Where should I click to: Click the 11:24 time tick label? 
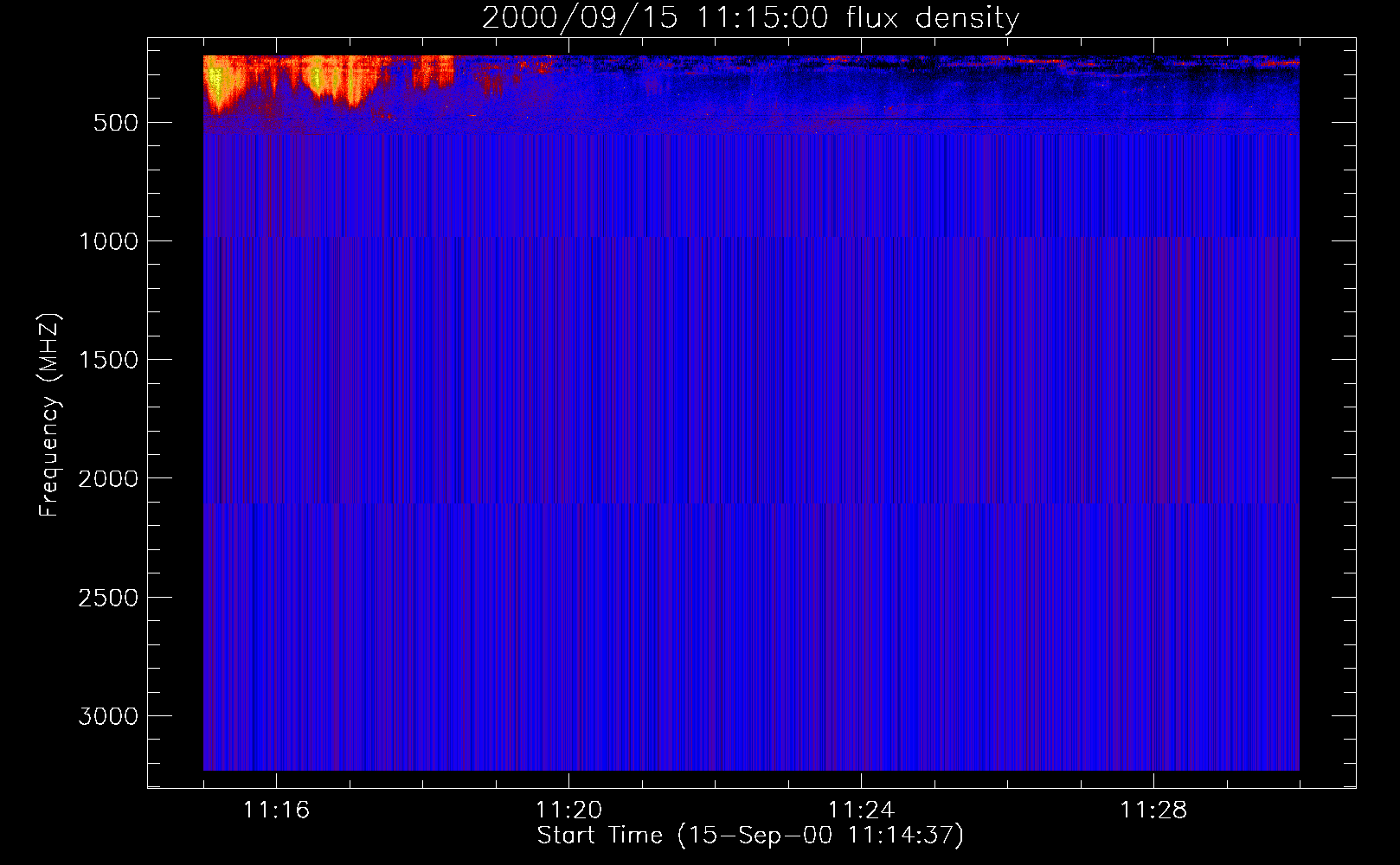tap(861, 811)
